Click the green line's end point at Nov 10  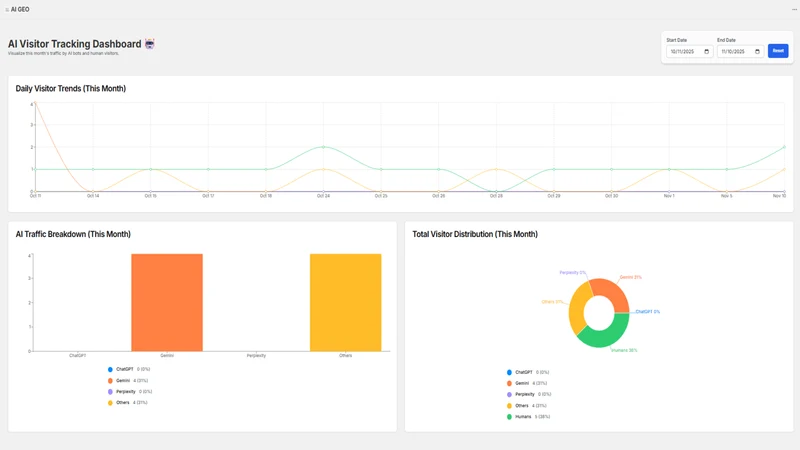tap(784, 147)
